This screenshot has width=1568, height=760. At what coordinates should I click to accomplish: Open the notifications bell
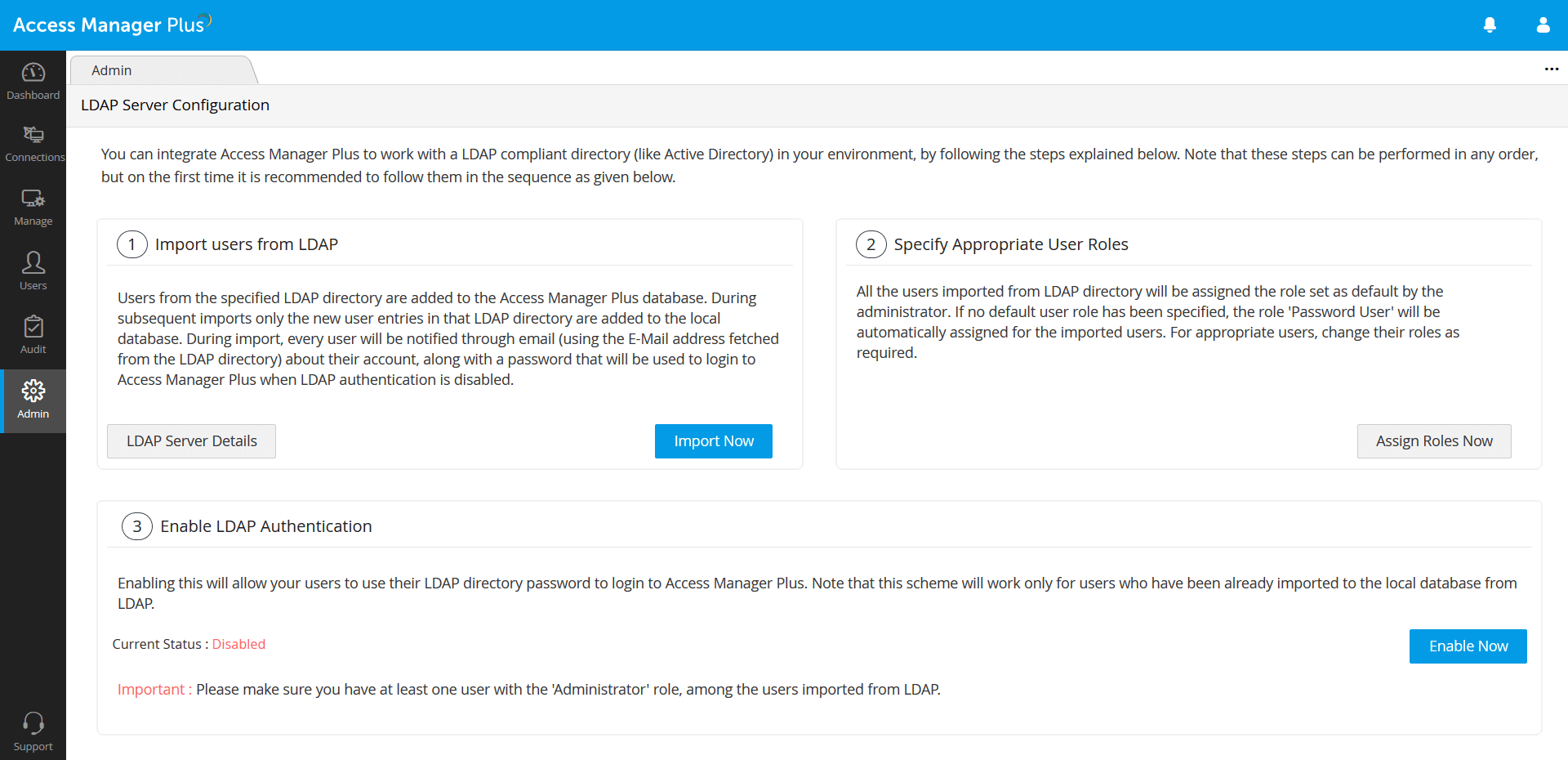click(1490, 25)
